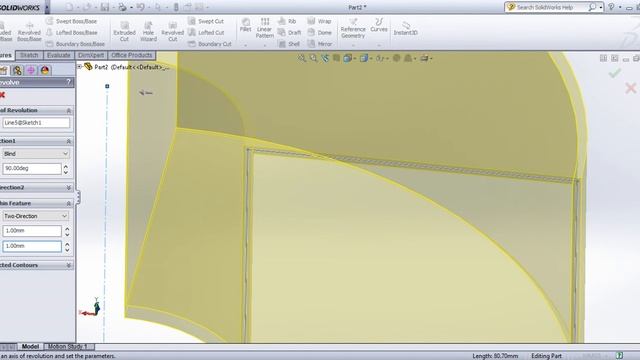Click the Mirror command
The height and width of the screenshot is (360, 640).
(320, 44)
